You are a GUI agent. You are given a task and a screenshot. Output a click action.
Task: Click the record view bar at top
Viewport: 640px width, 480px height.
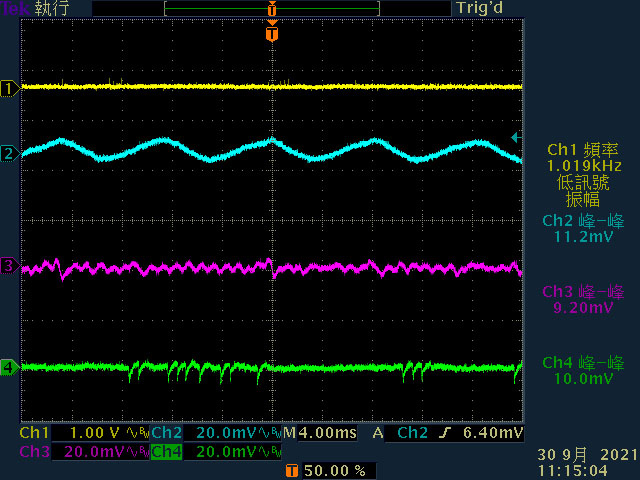tap(272, 9)
